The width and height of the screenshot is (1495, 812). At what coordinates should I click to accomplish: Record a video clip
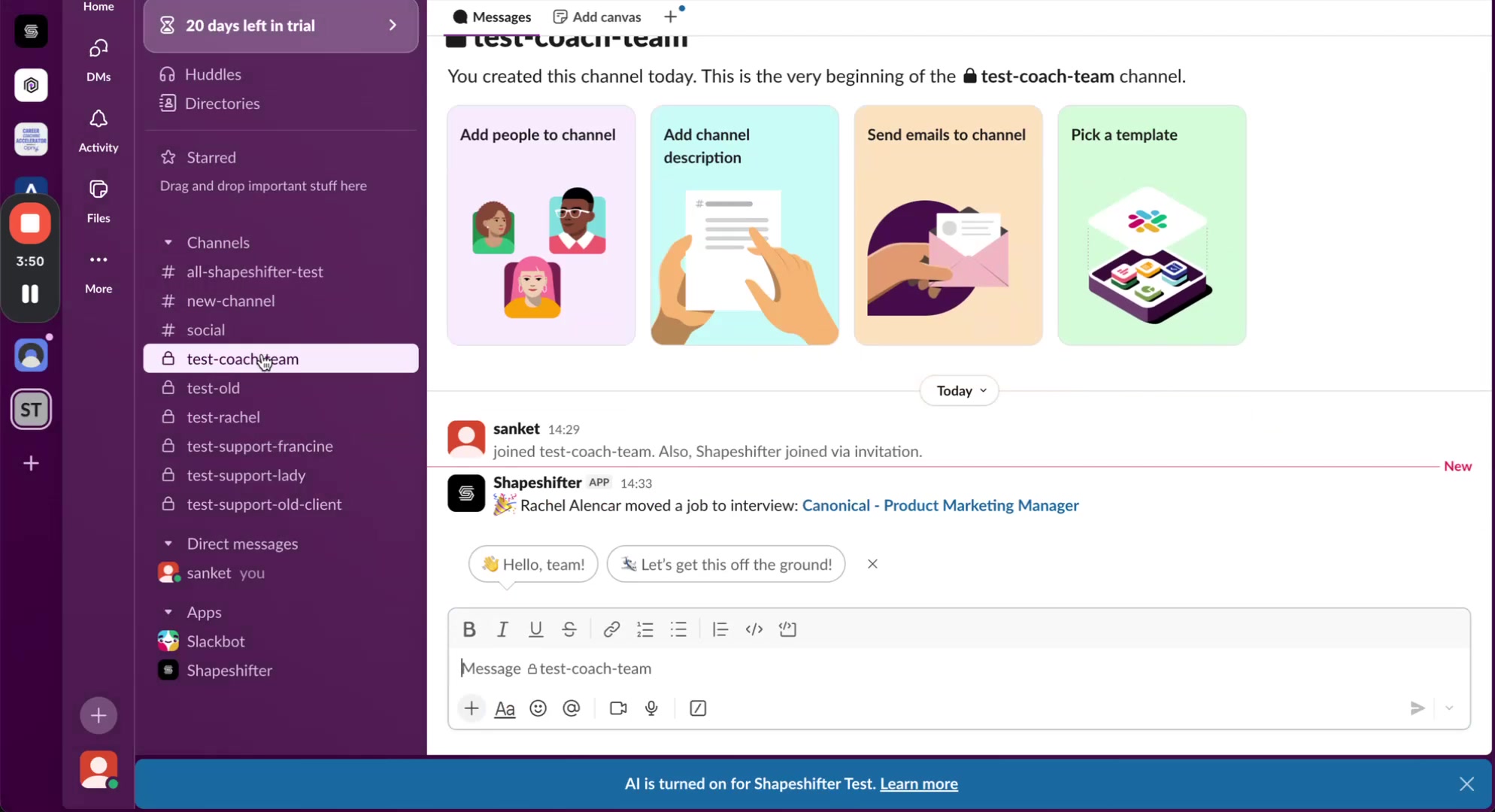pos(617,707)
